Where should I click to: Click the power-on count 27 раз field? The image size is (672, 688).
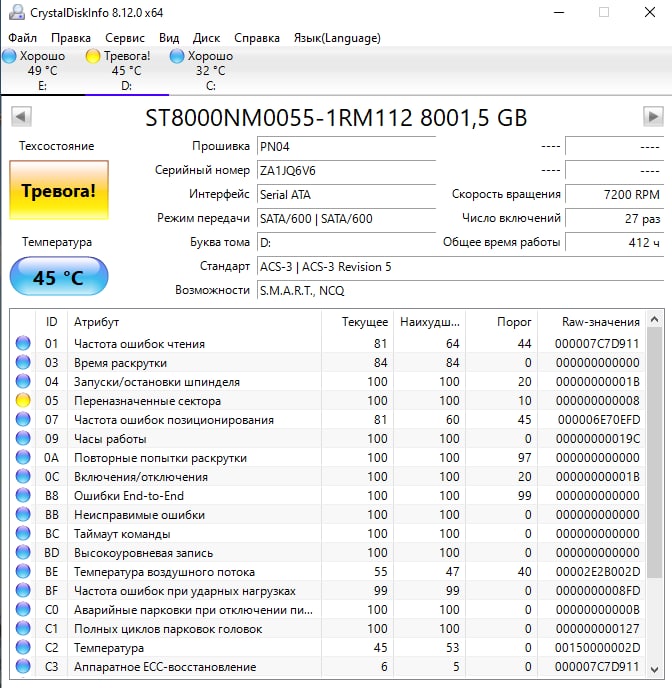click(614, 219)
